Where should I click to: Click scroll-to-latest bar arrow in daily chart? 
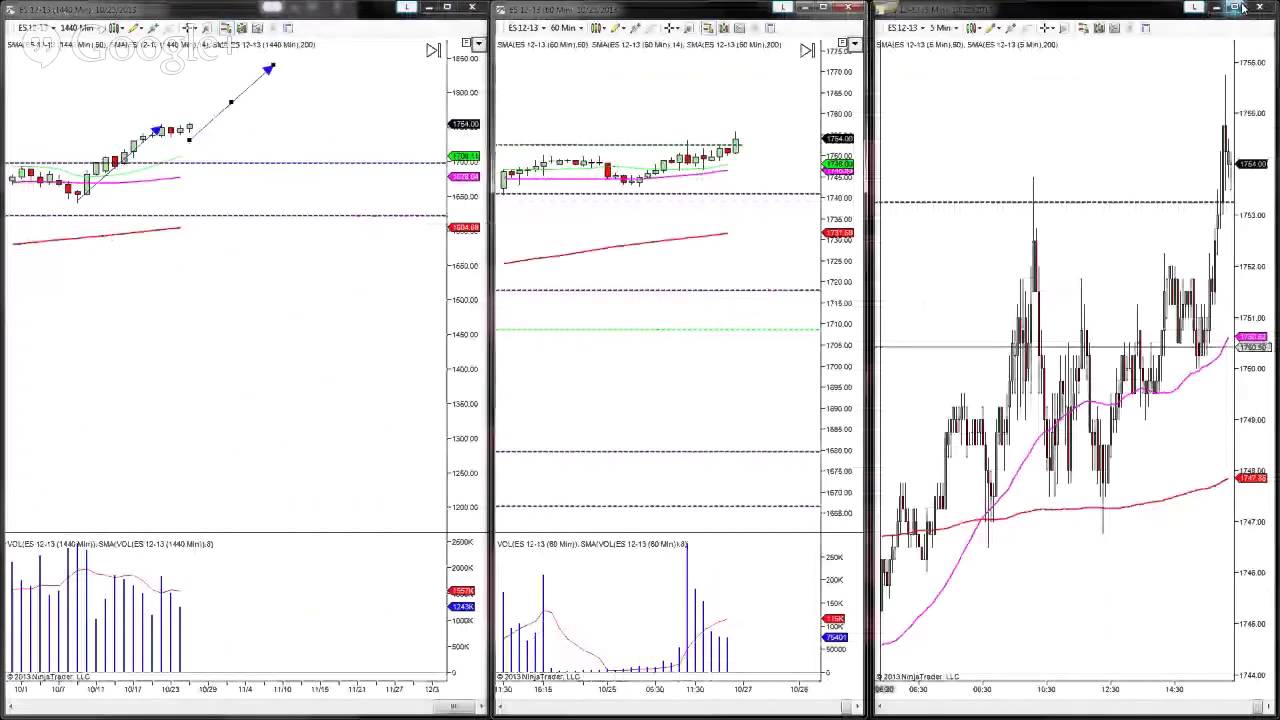point(433,50)
